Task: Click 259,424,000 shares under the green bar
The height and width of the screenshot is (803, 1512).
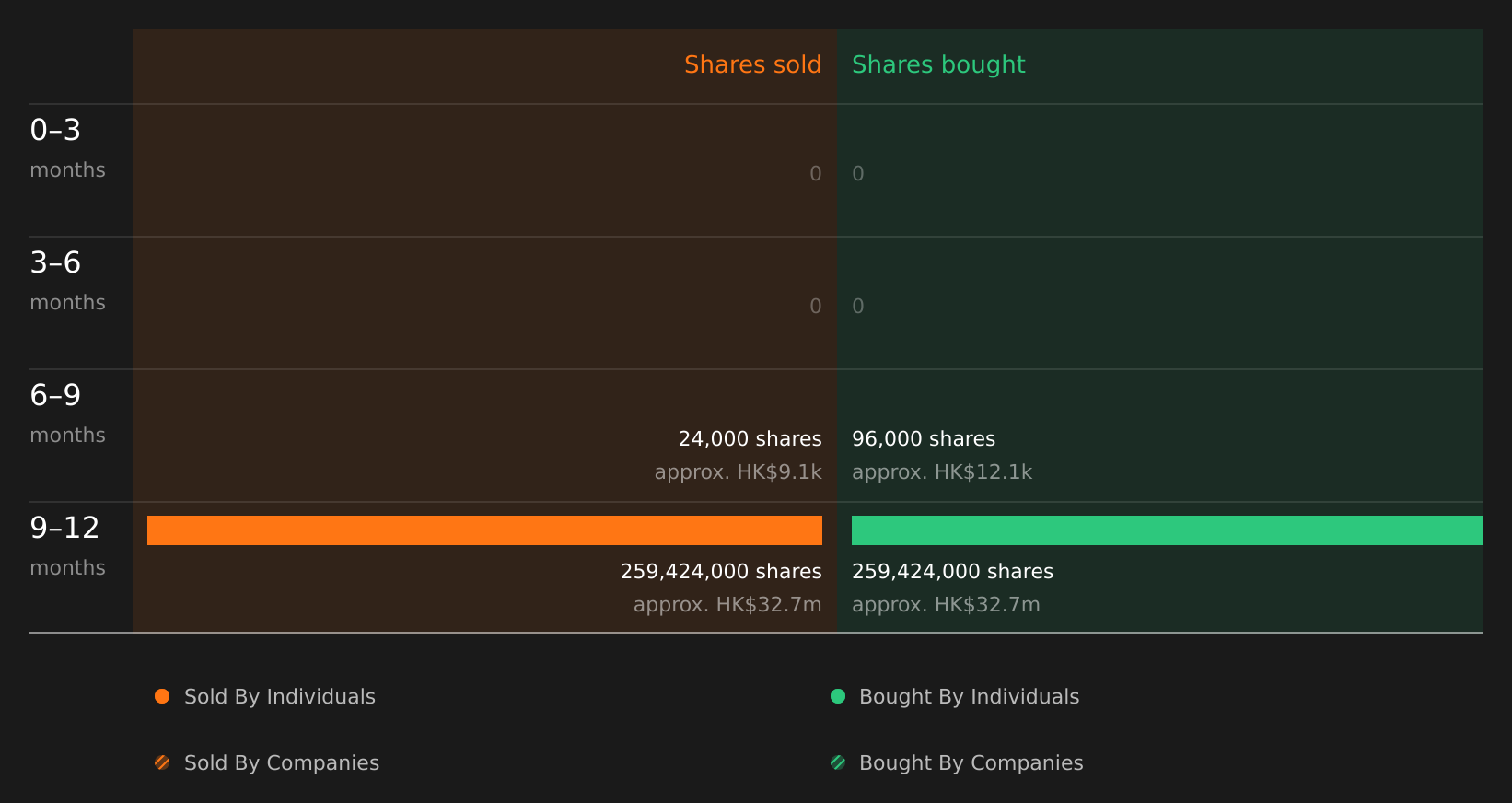Action: click(952, 572)
